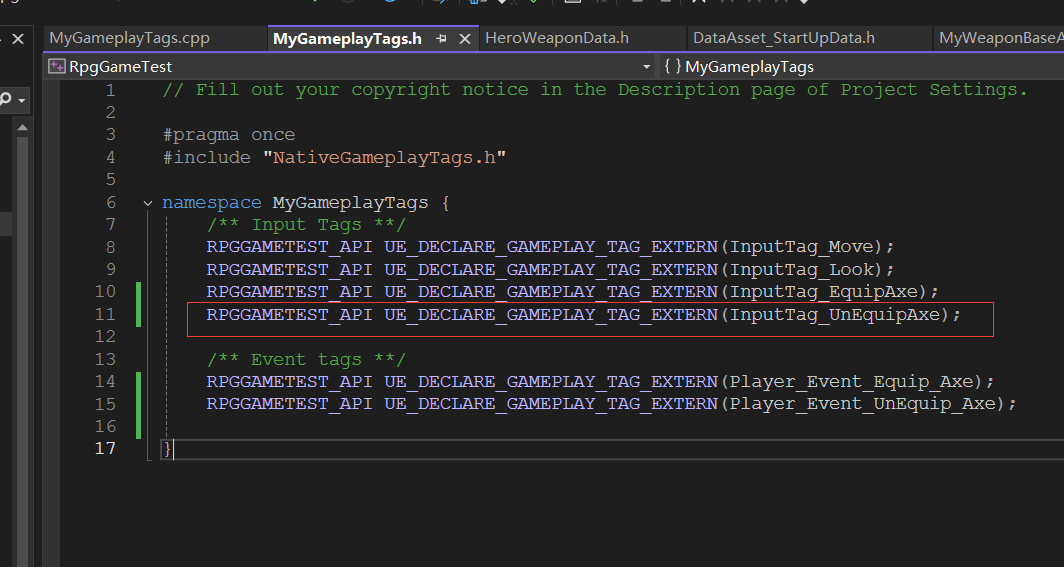Click line number 12 in the gutter

point(105,337)
